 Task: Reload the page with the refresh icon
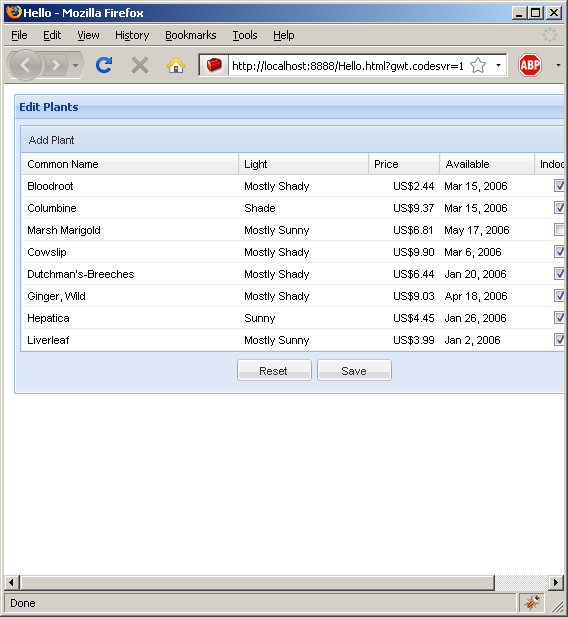(104, 65)
